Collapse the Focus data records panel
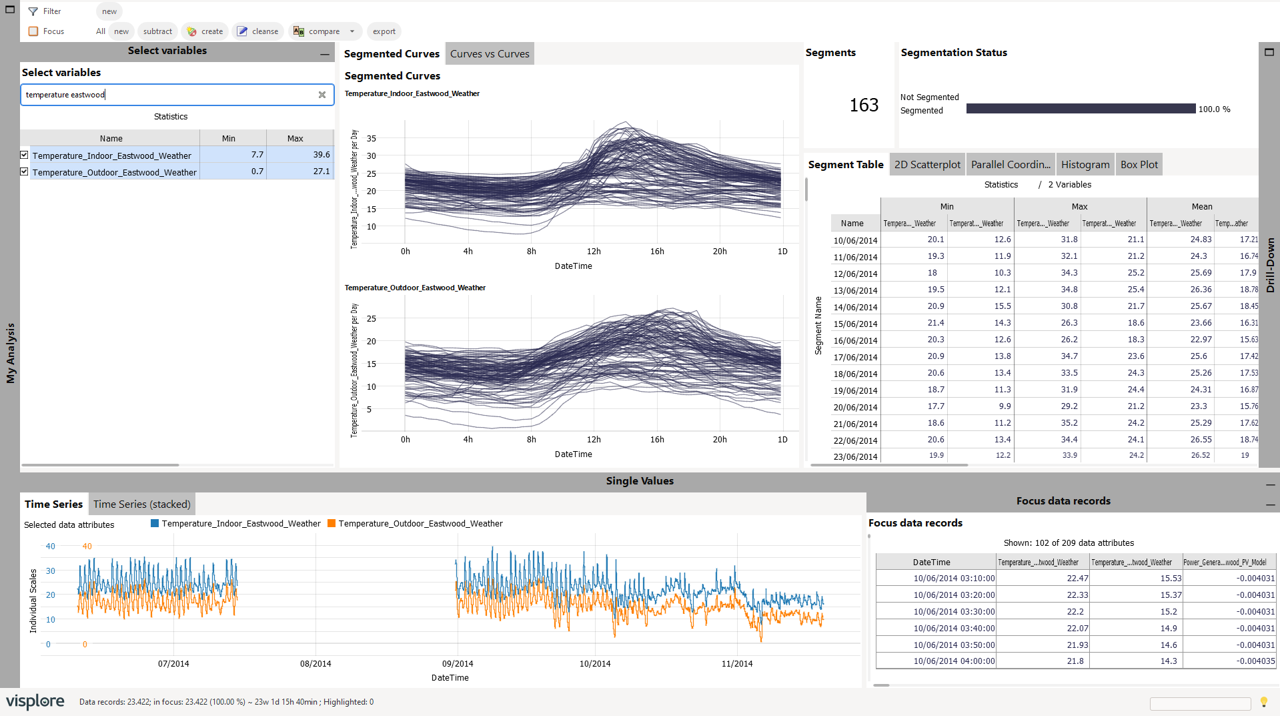 coord(1270,505)
